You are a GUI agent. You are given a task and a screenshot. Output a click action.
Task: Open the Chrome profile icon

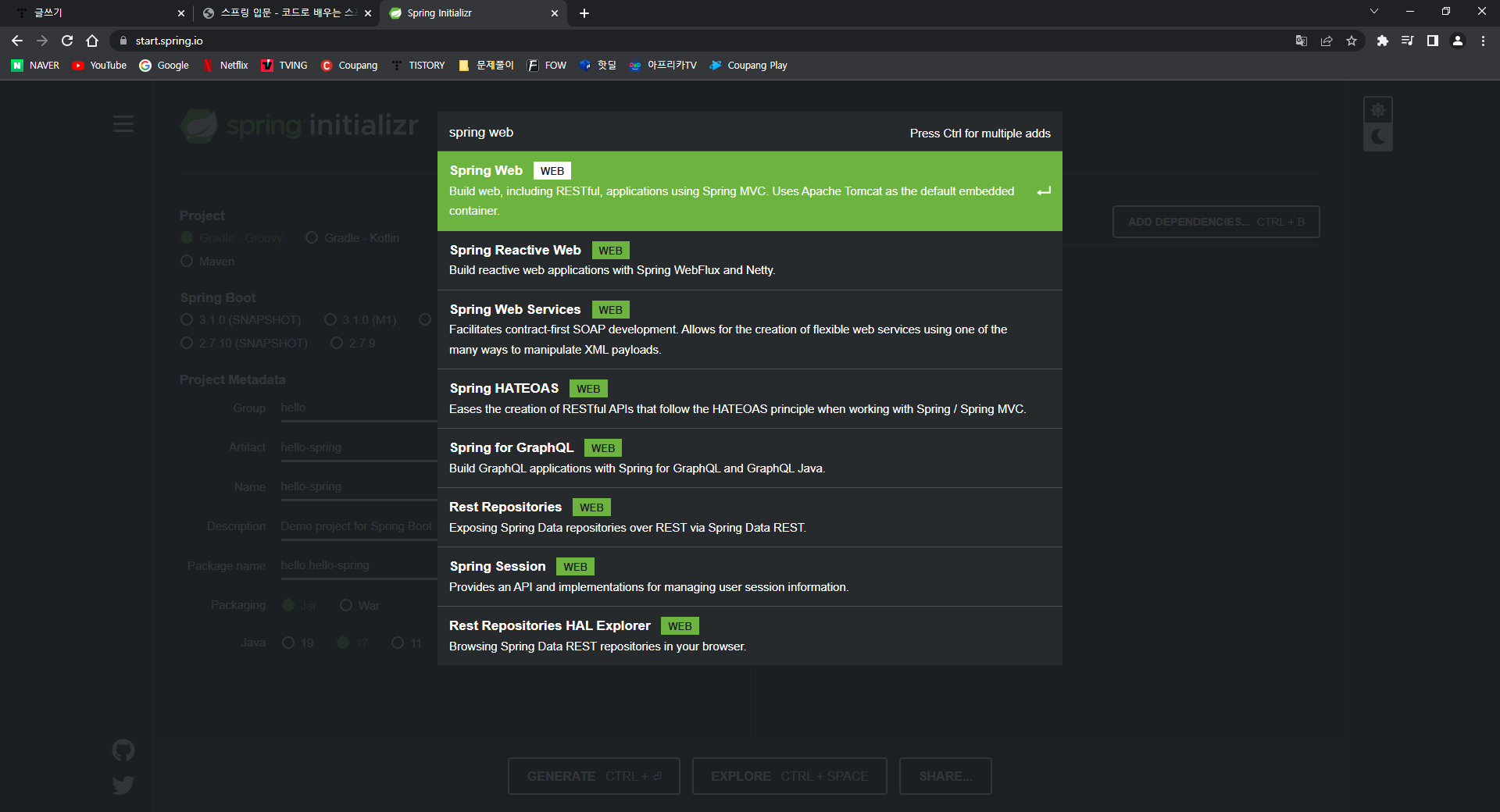(x=1458, y=41)
